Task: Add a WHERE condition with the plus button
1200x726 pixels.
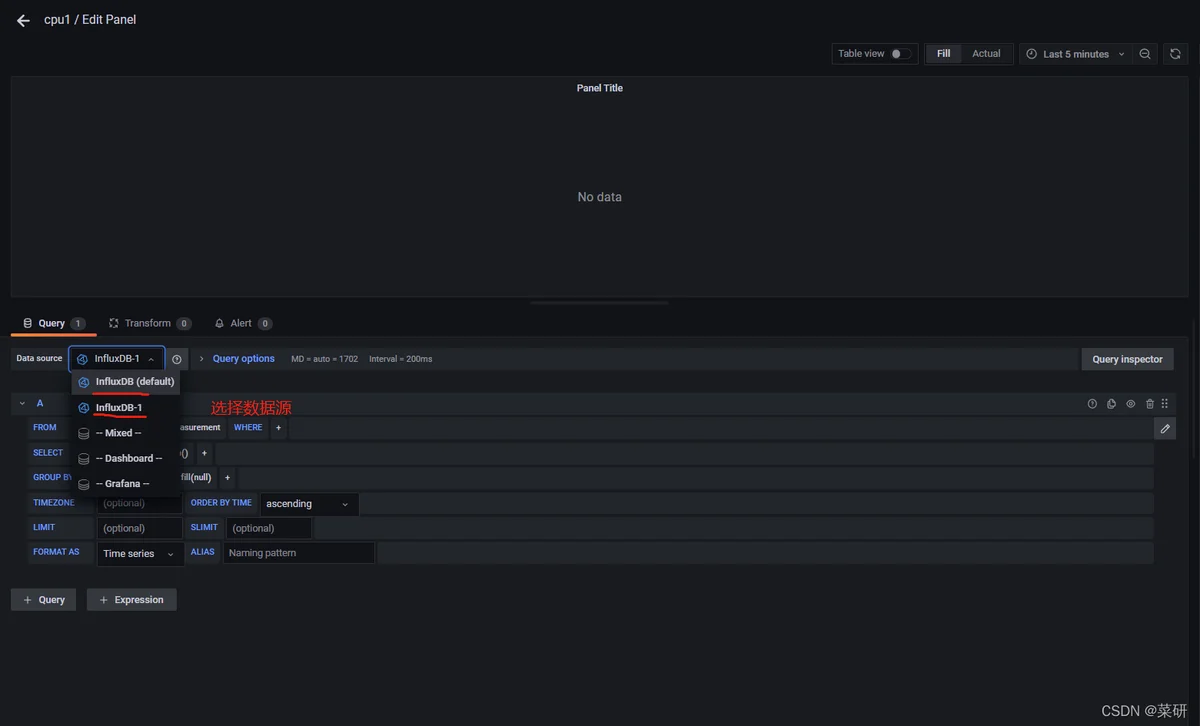Action: tap(278, 428)
